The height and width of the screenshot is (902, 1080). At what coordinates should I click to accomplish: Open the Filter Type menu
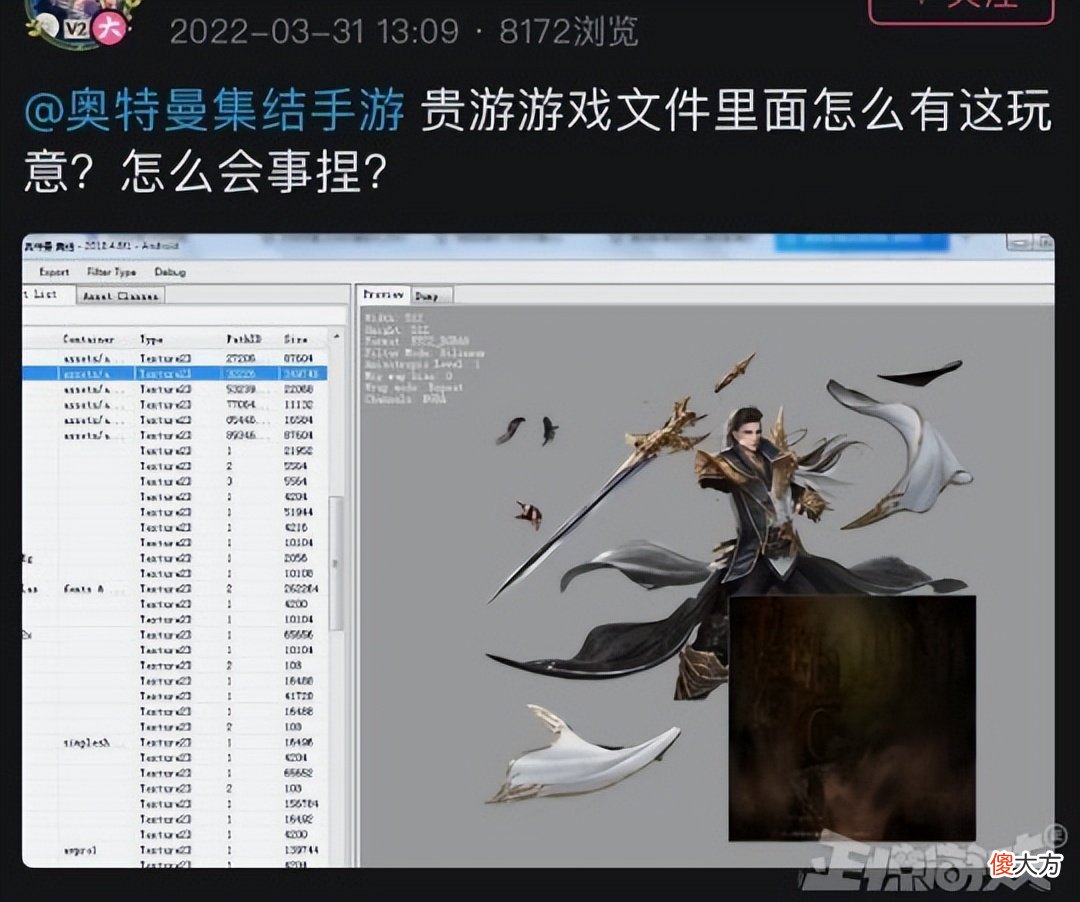coord(112,272)
